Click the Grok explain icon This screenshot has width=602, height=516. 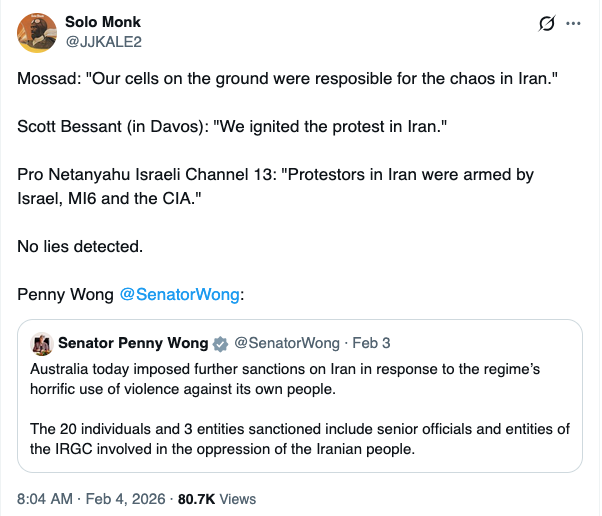tap(547, 23)
